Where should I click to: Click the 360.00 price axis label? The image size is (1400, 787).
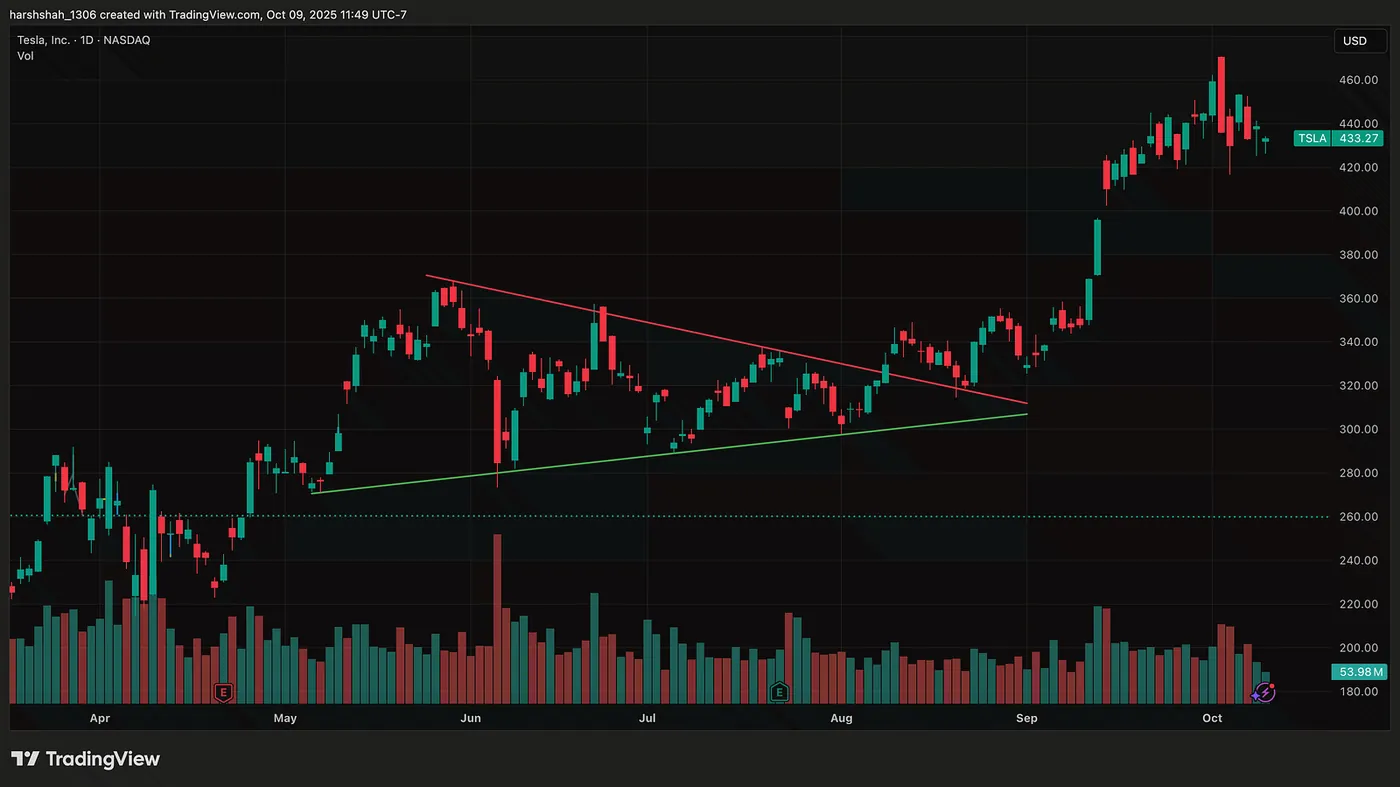tap(1359, 298)
